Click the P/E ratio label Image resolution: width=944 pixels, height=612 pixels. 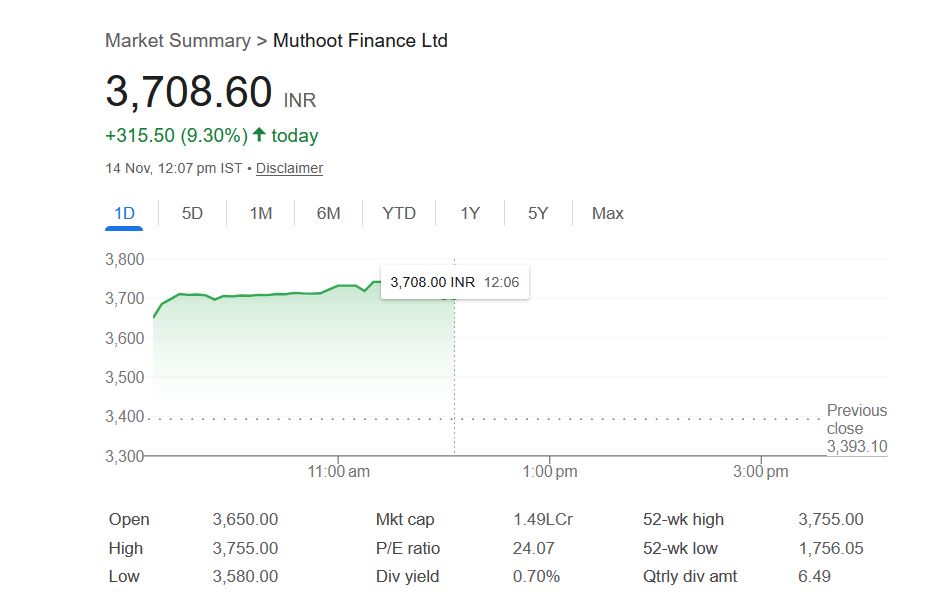click(407, 548)
